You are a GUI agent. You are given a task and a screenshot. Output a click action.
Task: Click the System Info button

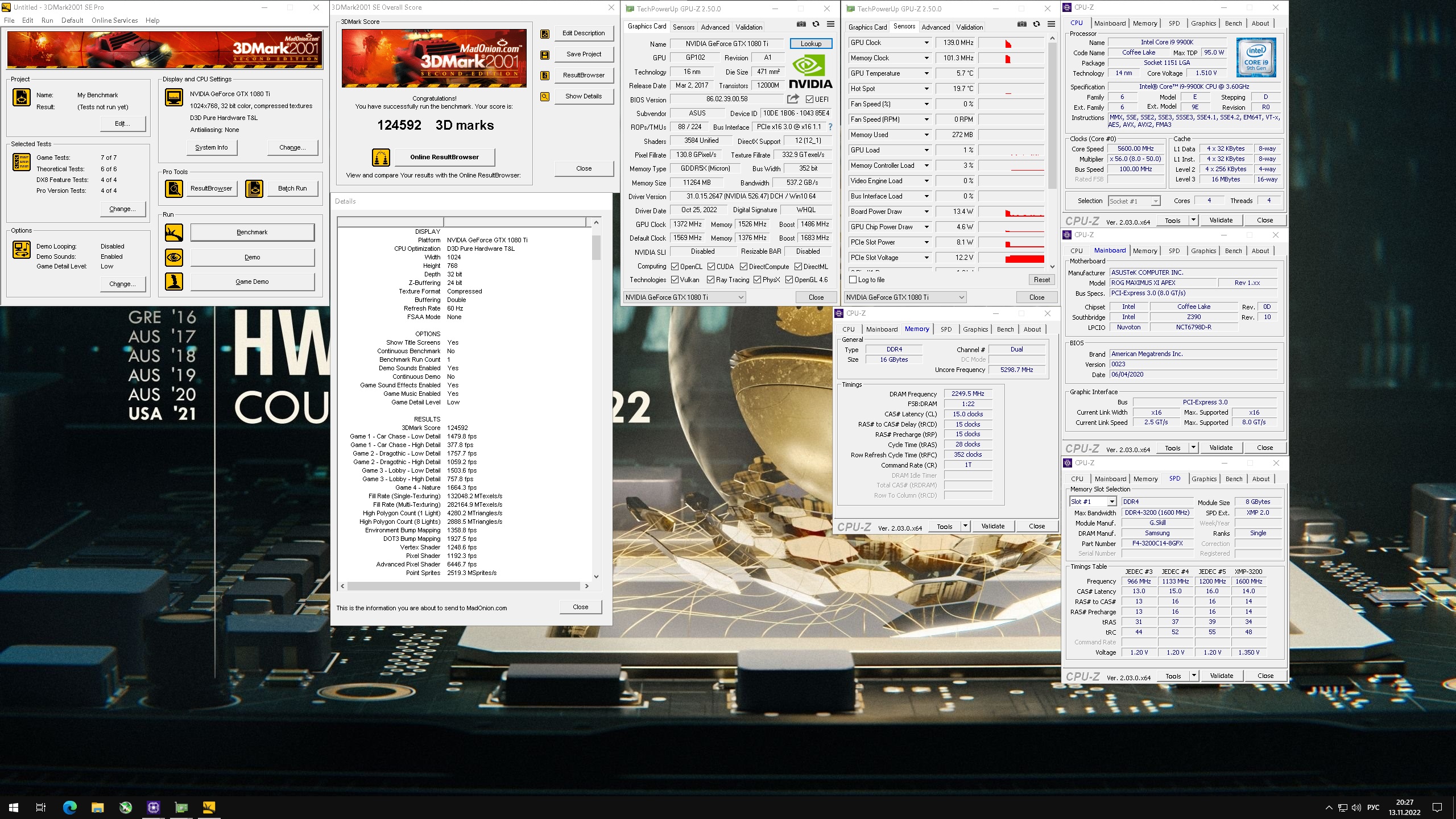click(x=212, y=147)
